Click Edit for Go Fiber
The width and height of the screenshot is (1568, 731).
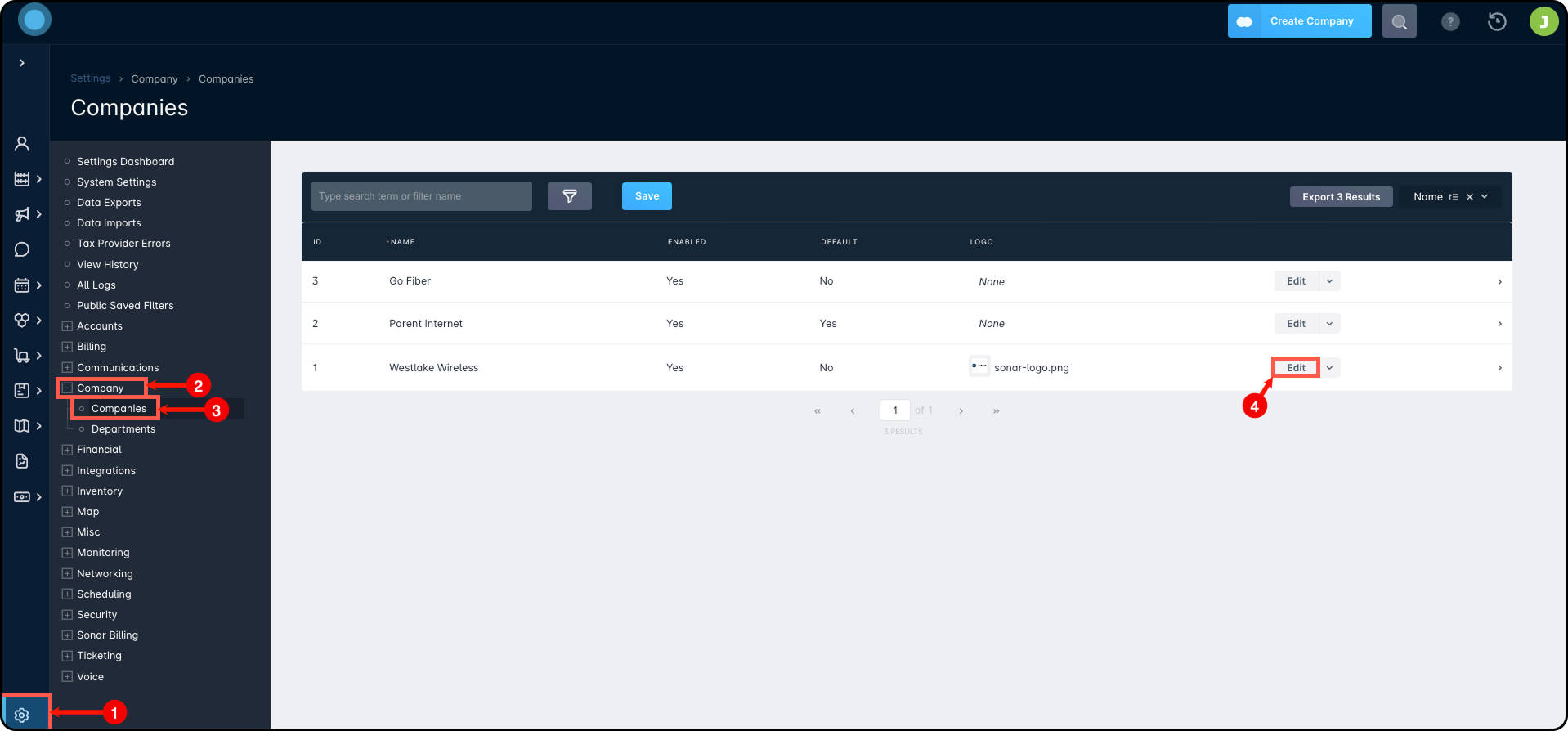[1296, 281]
